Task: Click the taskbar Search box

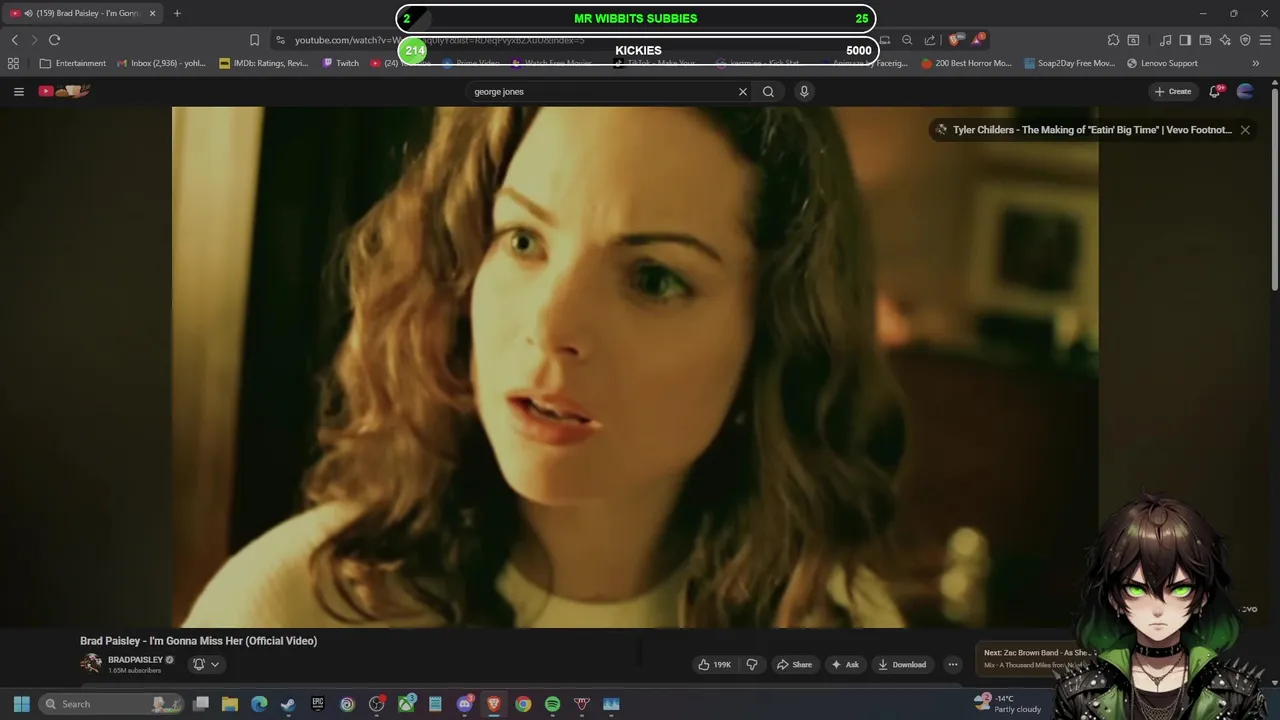Action: [112, 704]
